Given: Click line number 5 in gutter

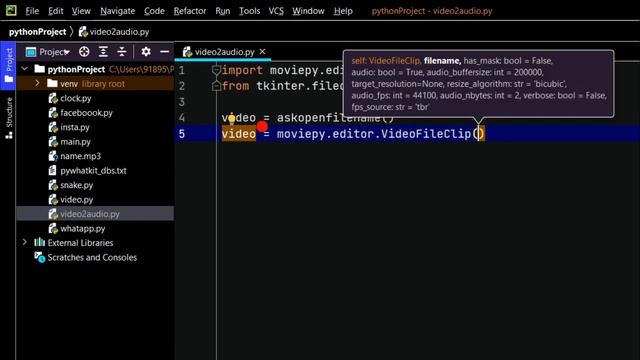Looking at the screenshot, I should [182, 133].
